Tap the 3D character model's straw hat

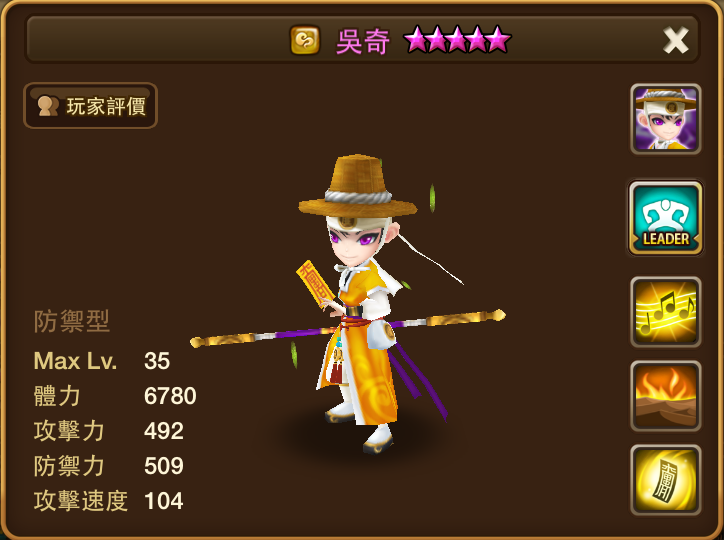(x=357, y=186)
